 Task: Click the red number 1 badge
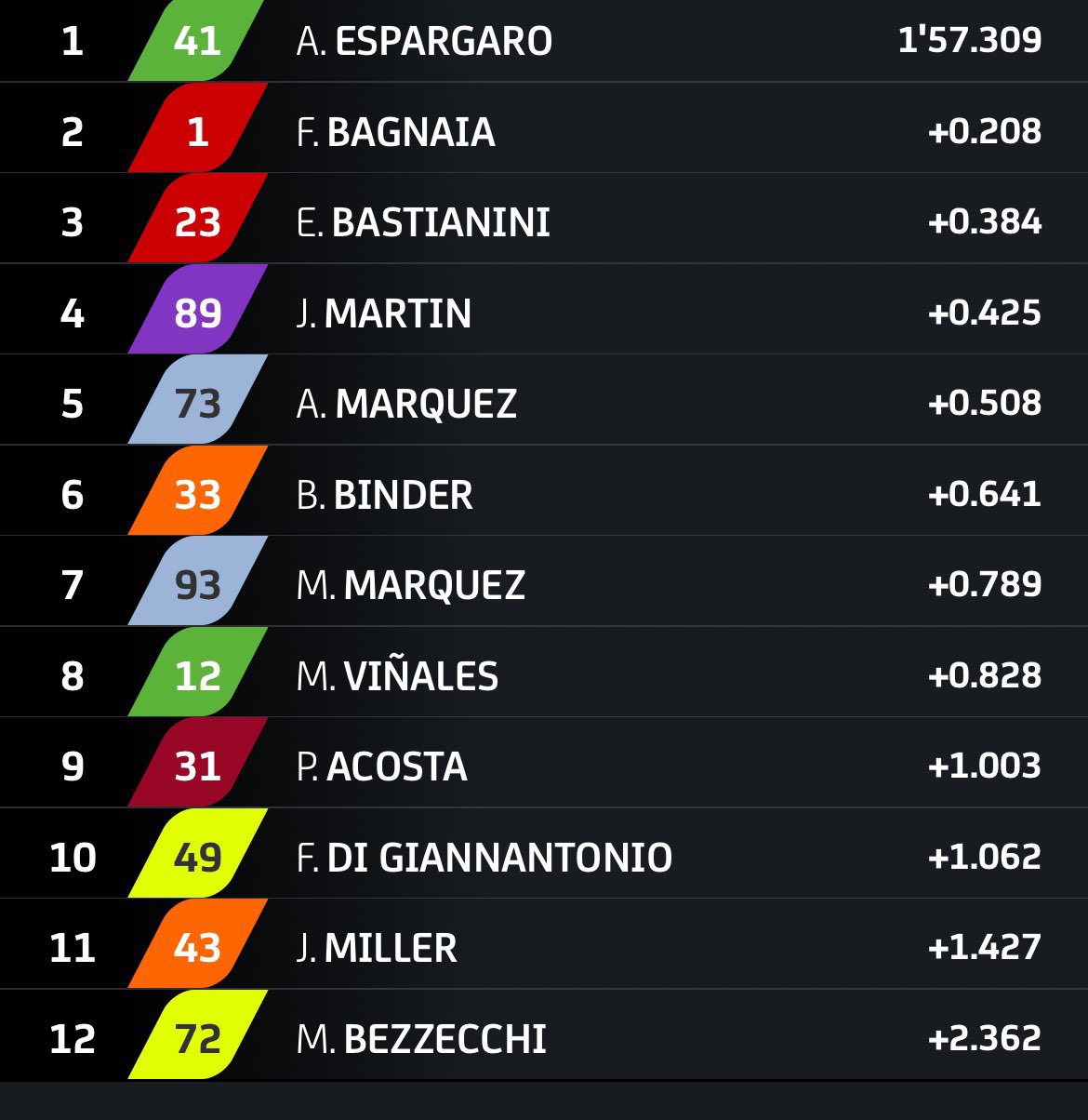tap(197, 131)
